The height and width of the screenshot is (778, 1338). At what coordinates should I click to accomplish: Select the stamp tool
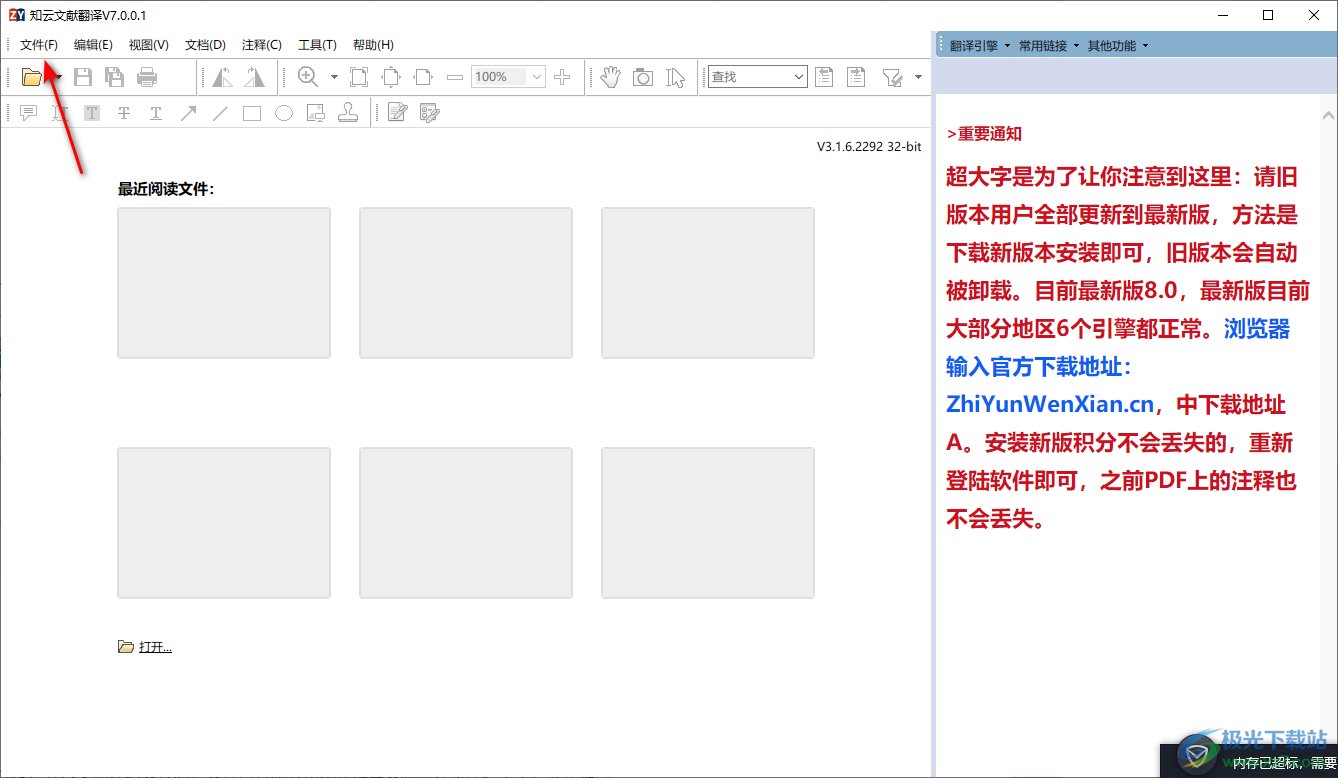coord(348,113)
